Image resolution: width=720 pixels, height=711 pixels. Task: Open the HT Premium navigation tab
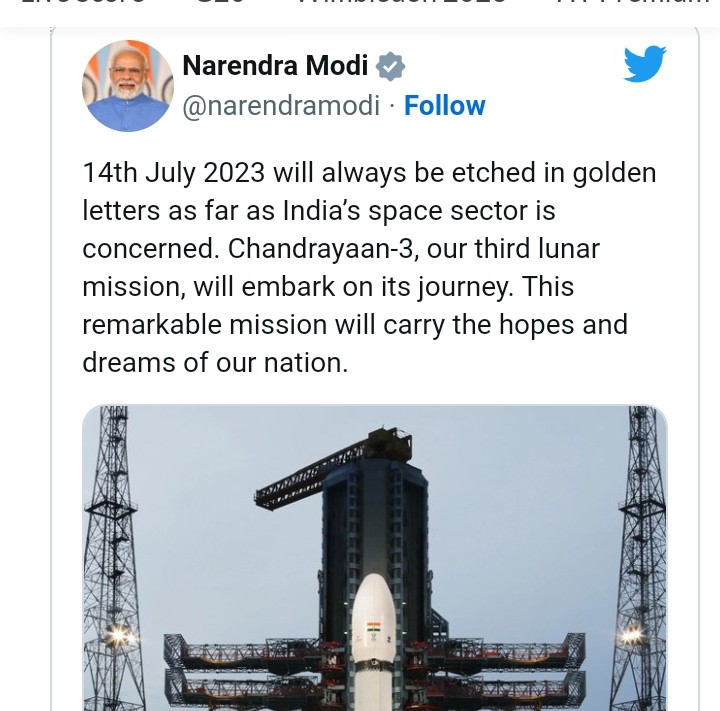coord(634,3)
